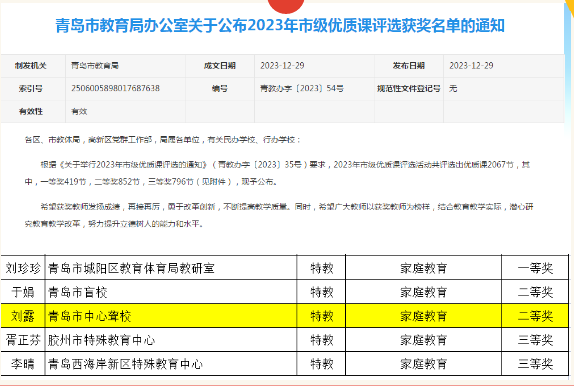Click document number 青教办字〔2023〕54号
This screenshot has width=574, height=386.
pyautogui.click(x=302, y=89)
